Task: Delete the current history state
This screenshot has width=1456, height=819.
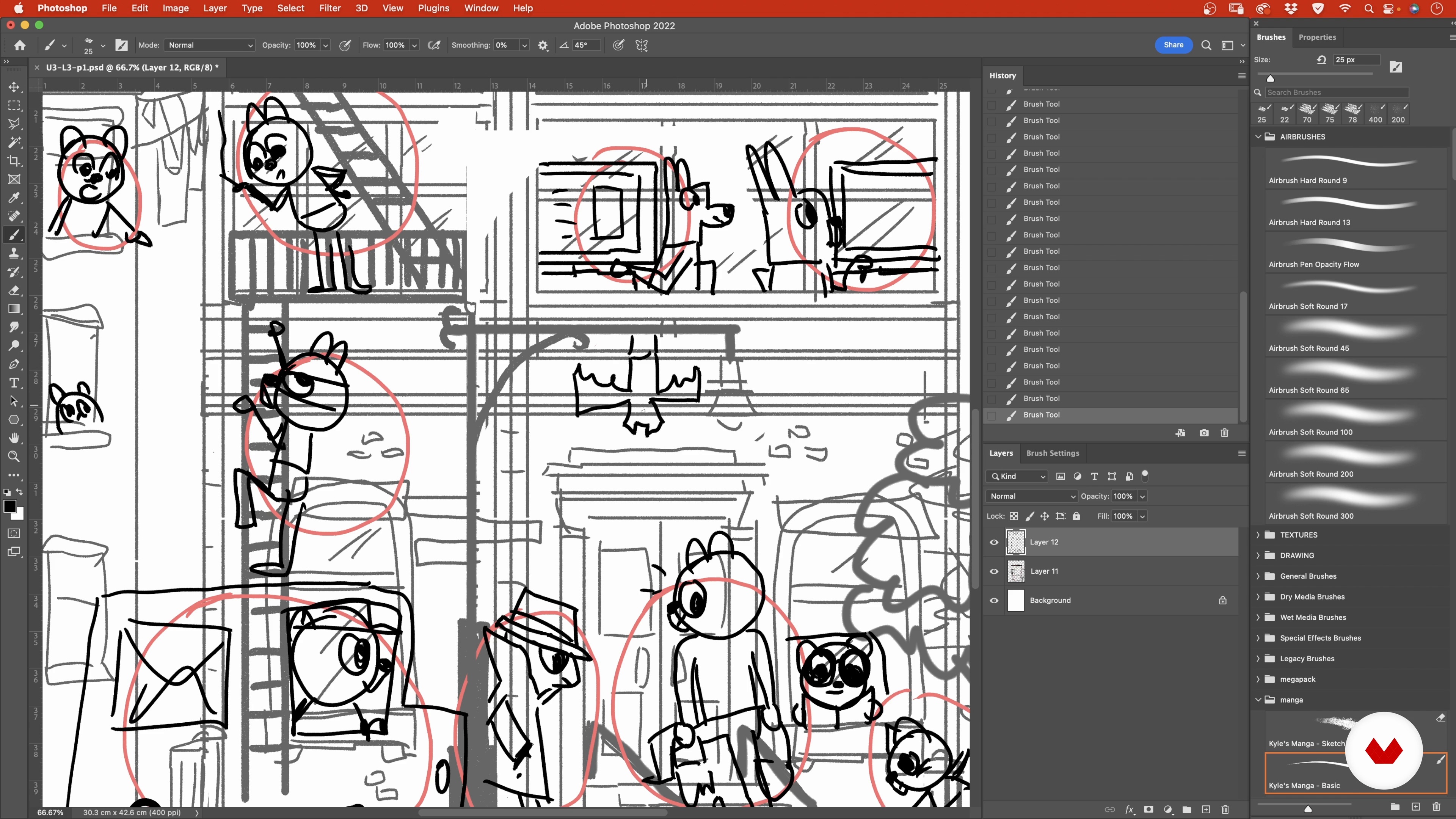Action: pyautogui.click(x=1224, y=432)
